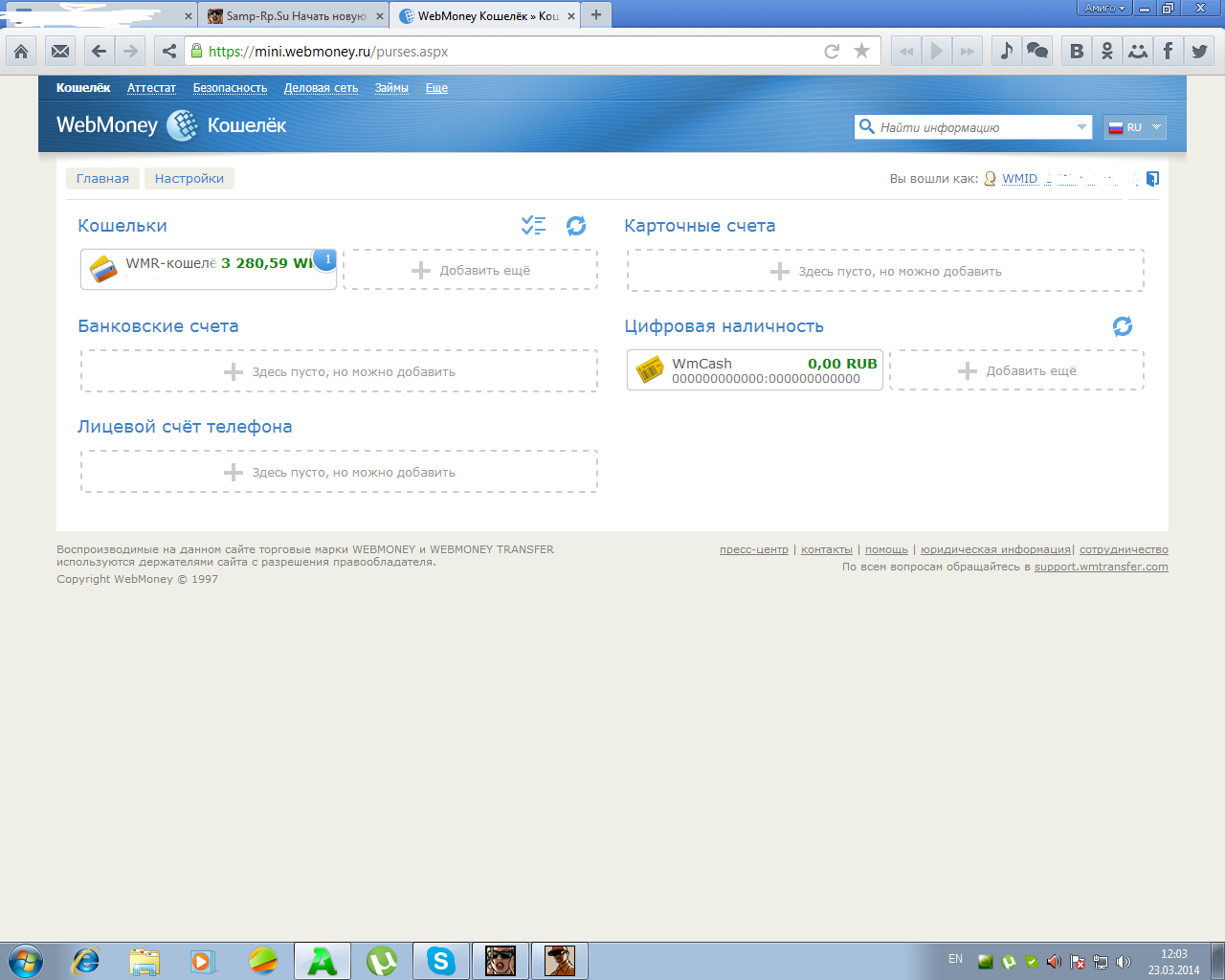Viewport: 1225px width, 980px height.
Task: Click the browser address bar URL
Action: (328, 52)
